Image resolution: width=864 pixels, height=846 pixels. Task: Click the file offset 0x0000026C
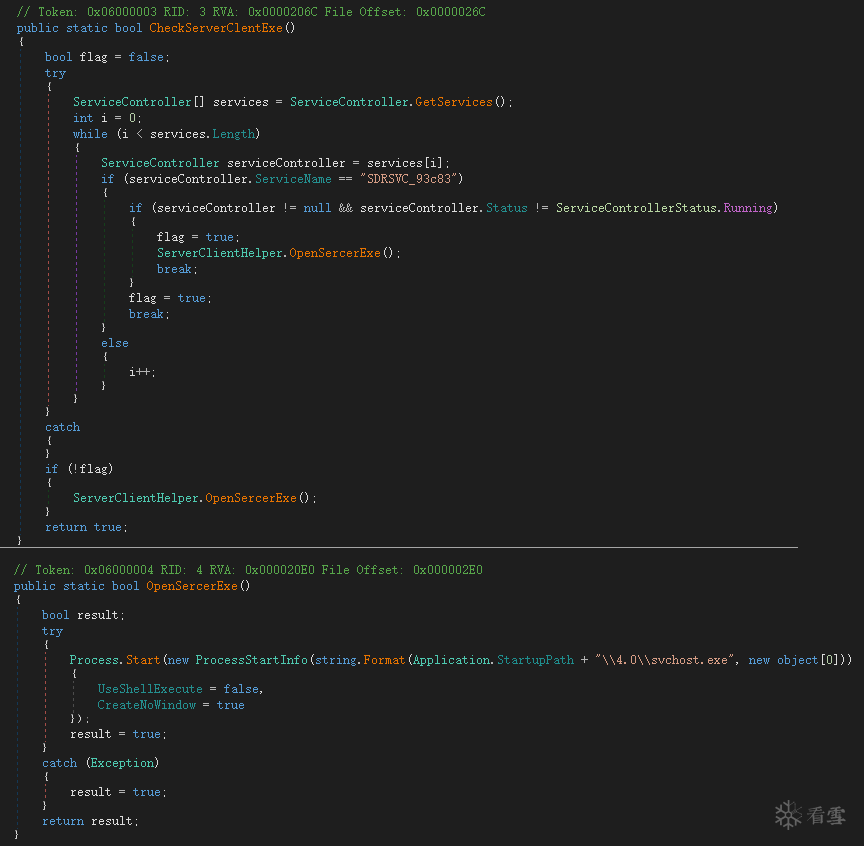[x=451, y=12]
